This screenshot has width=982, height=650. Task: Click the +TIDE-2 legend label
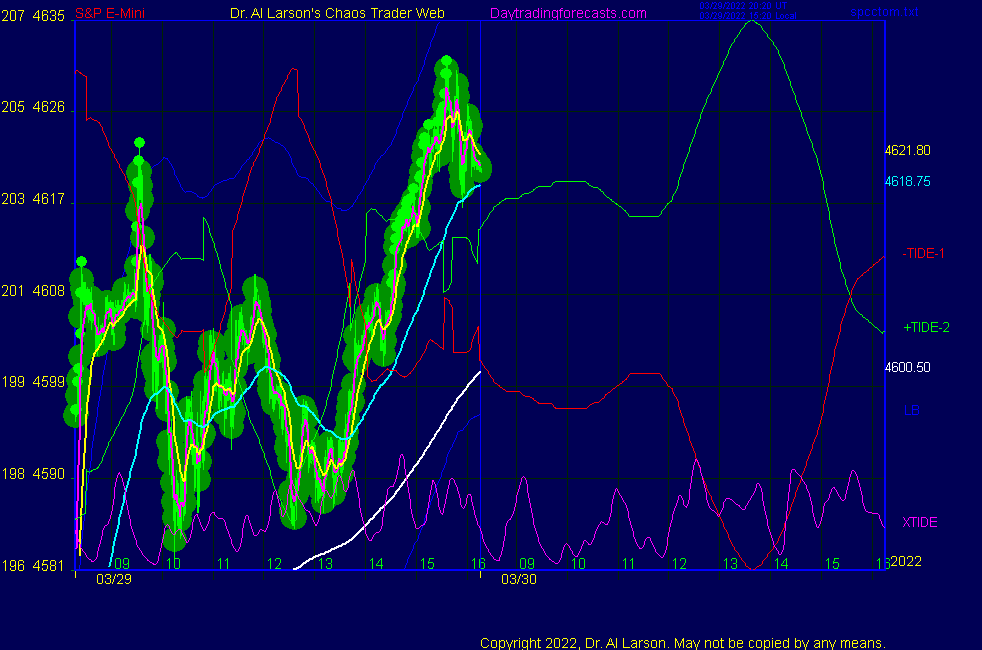926,328
